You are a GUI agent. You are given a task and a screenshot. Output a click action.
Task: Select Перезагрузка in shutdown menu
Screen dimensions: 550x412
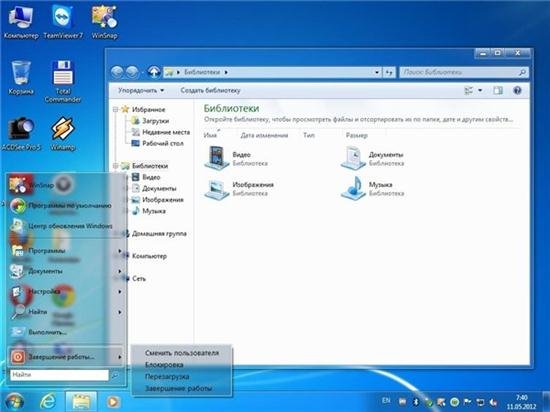coord(167,377)
